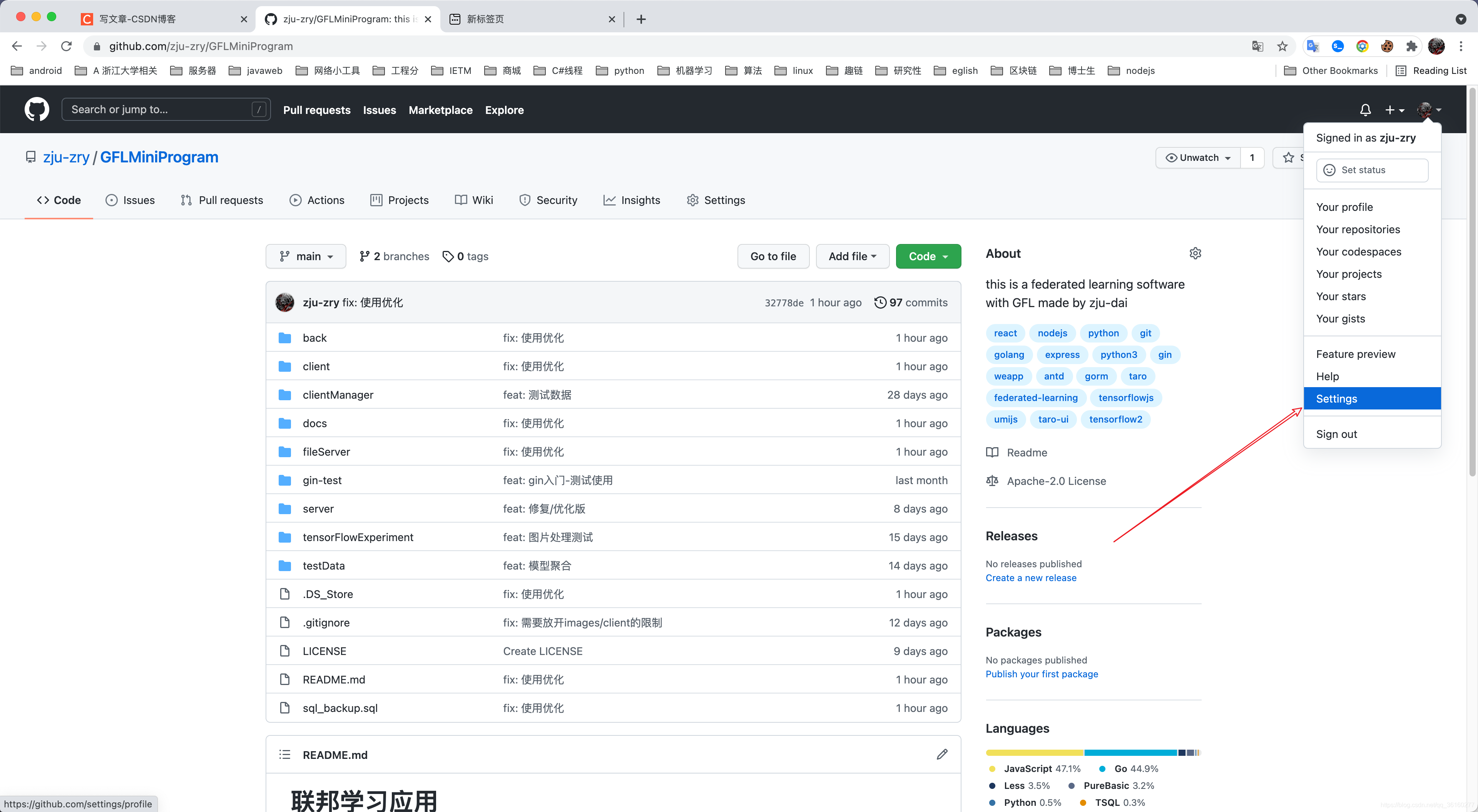The height and width of the screenshot is (812, 1478).
Task: Open the plus create-new menu
Action: pos(1395,110)
